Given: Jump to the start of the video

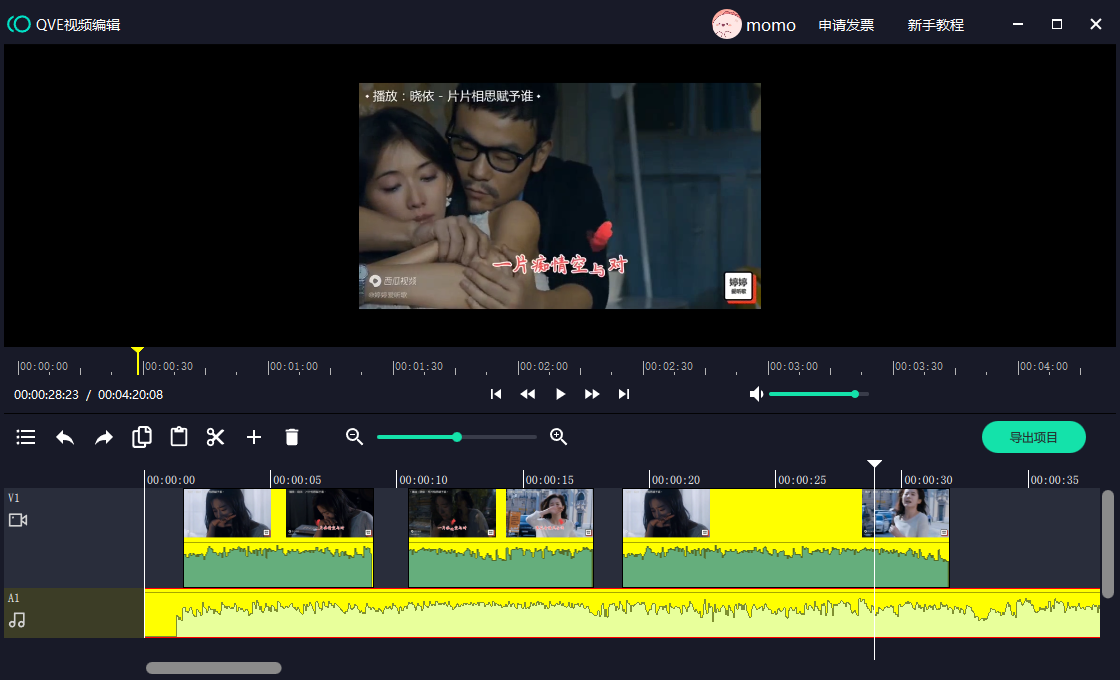Looking at the screenshot, I should (x=496, y=394).
